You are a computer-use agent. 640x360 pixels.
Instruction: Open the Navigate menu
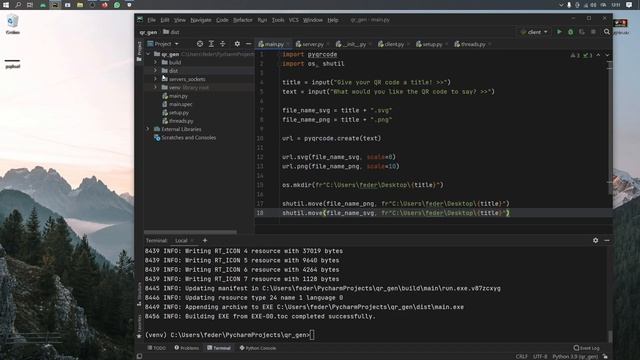pos(201,20)
